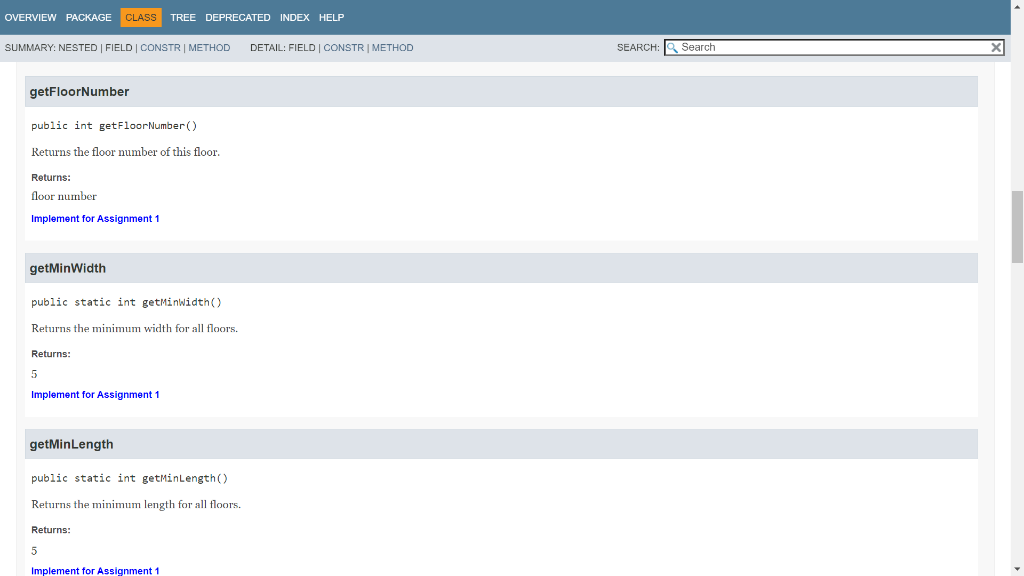Click the scrollbar down arrow
The image size is (1024, 576).
coord(1016,569)
